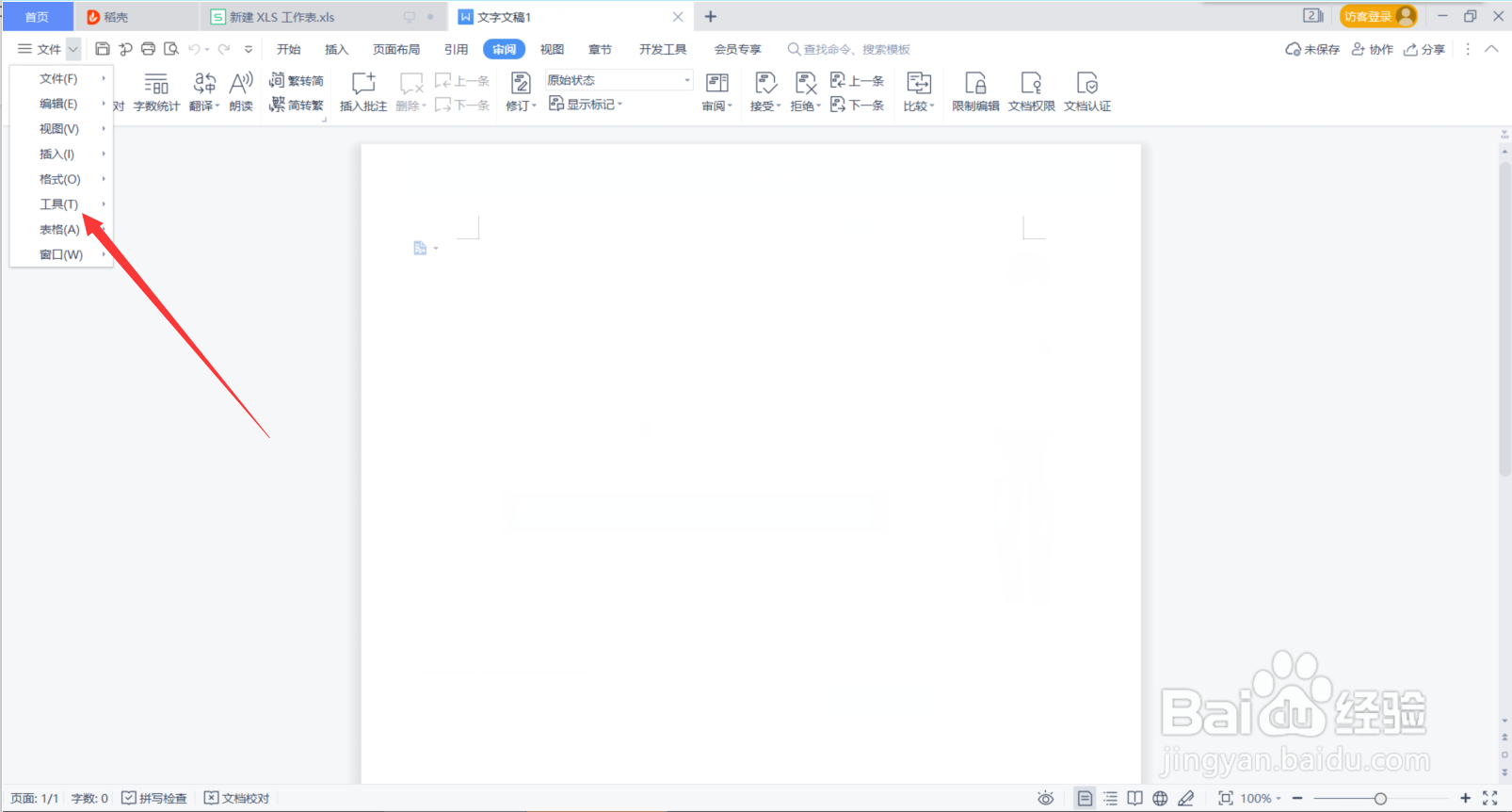Viewport: 1512px width, 812px height.
Task: Convert Traditional to Simplified (繁转简)
Action: coord(297,80)
